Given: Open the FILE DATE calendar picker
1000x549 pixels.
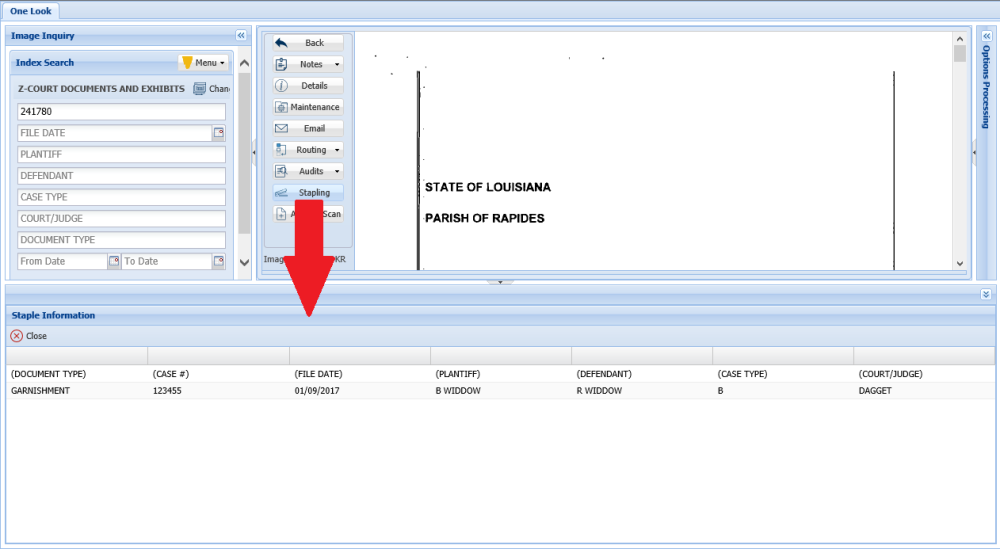Looking at the screenshot, I should 219,133.
